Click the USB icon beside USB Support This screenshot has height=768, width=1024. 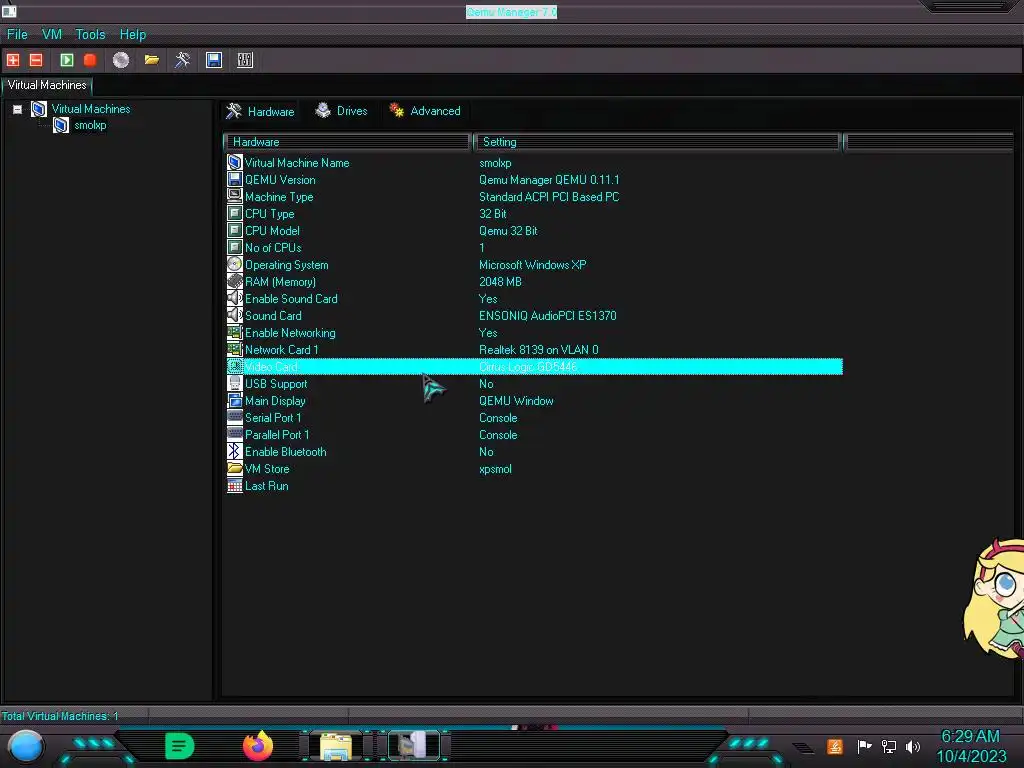234,383
